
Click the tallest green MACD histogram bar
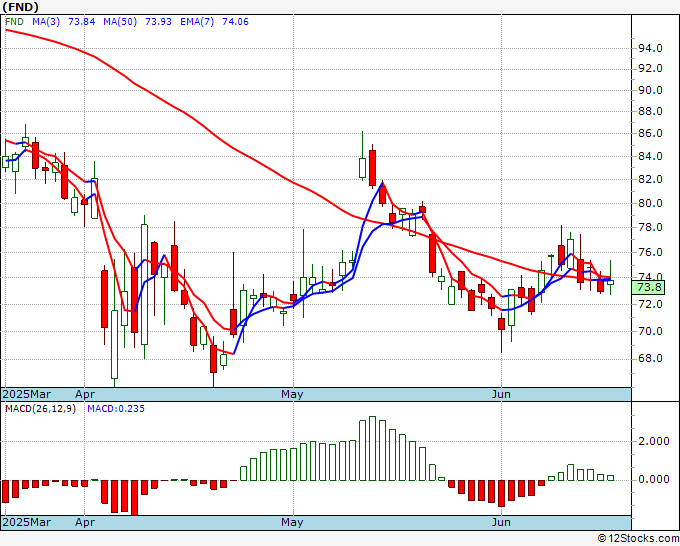372,448
